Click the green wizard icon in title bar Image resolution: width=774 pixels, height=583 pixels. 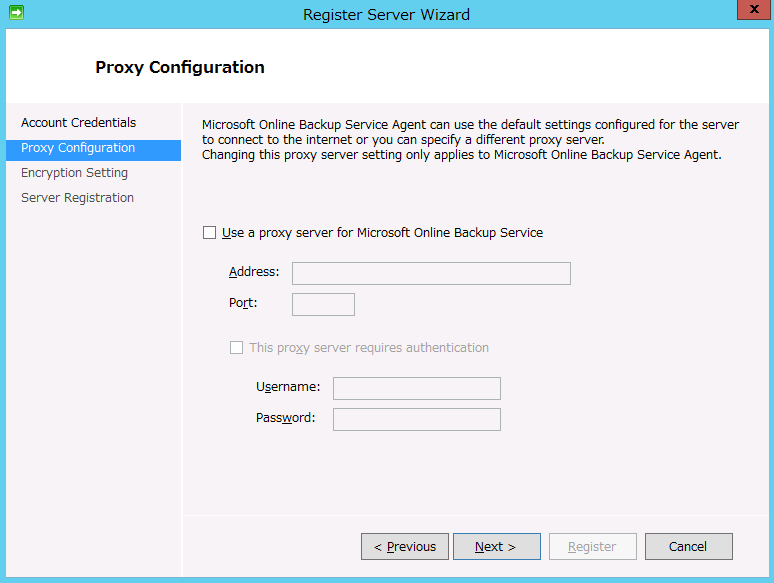pyautogui.click(x=16, y=14)
